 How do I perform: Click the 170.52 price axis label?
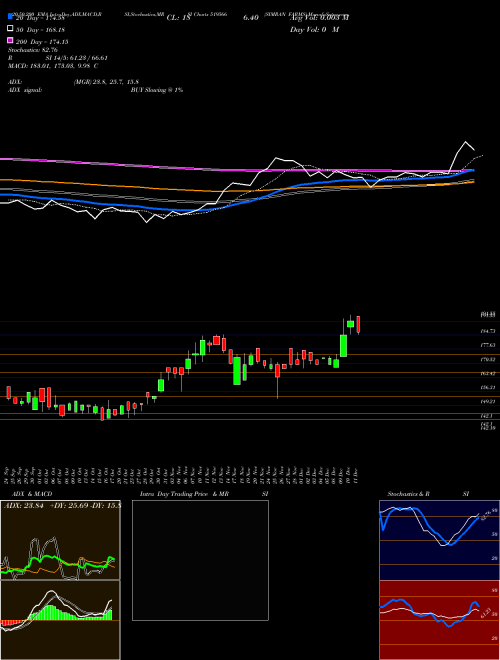pyautogui.click(x=487, y=359)
